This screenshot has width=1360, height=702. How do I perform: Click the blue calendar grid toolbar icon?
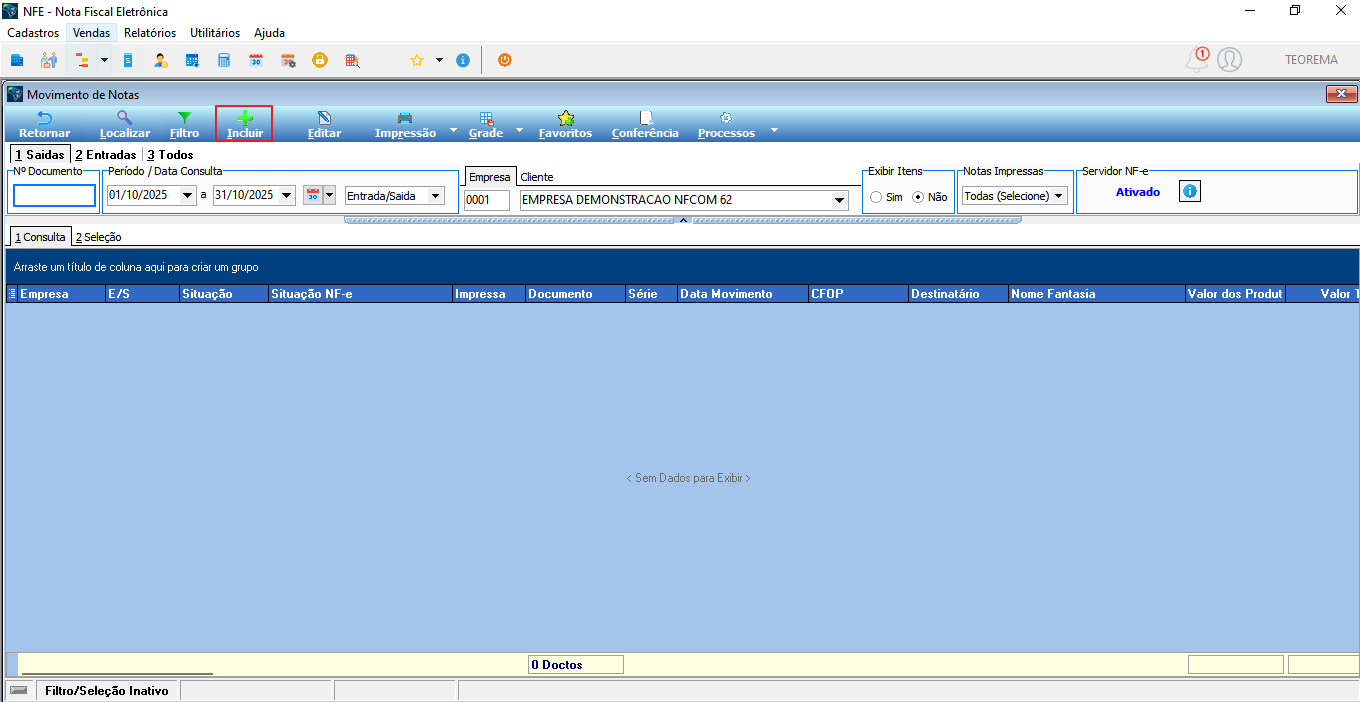tap(192, 60)
